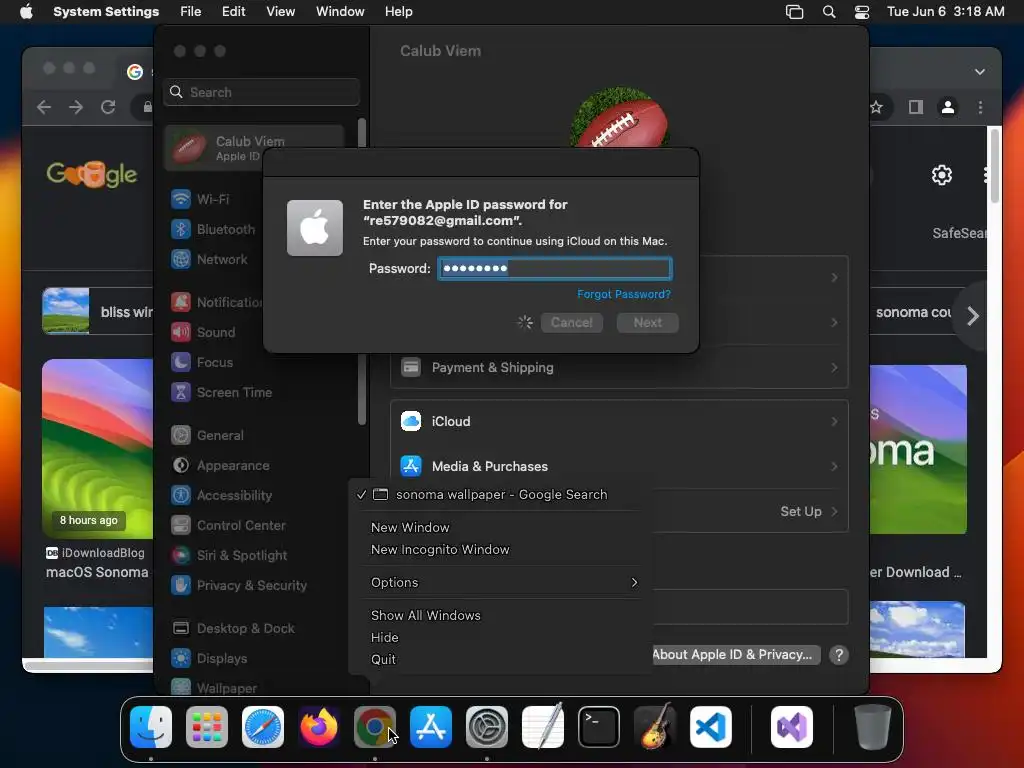Open Spotlight search in the menu bar
This screenshot has height=768, width=1024.
point(829,12)
